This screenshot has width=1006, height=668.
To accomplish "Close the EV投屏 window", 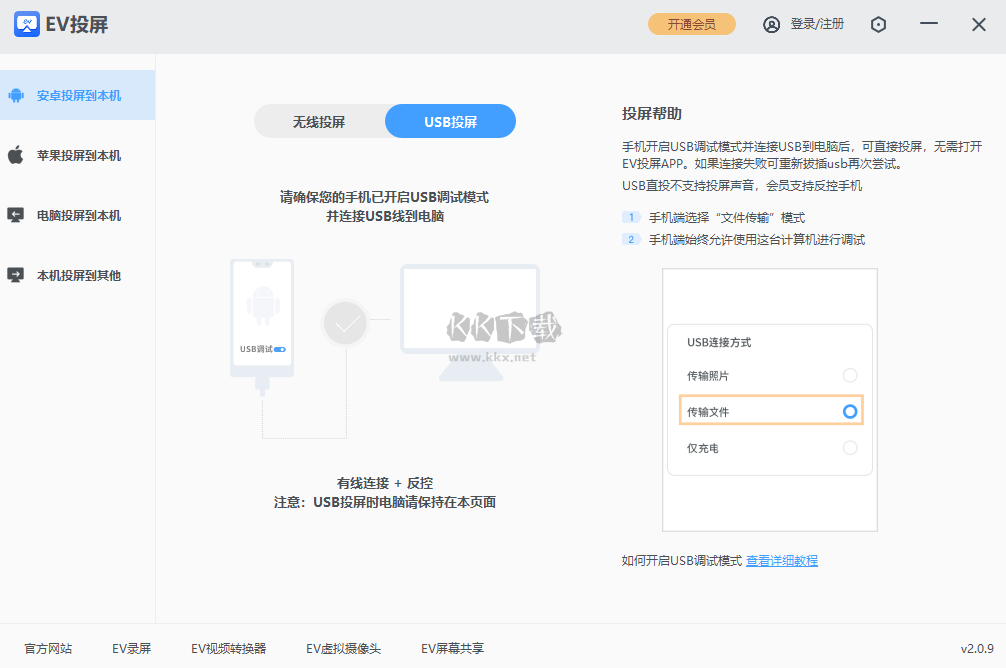I will tap(978, 24).
